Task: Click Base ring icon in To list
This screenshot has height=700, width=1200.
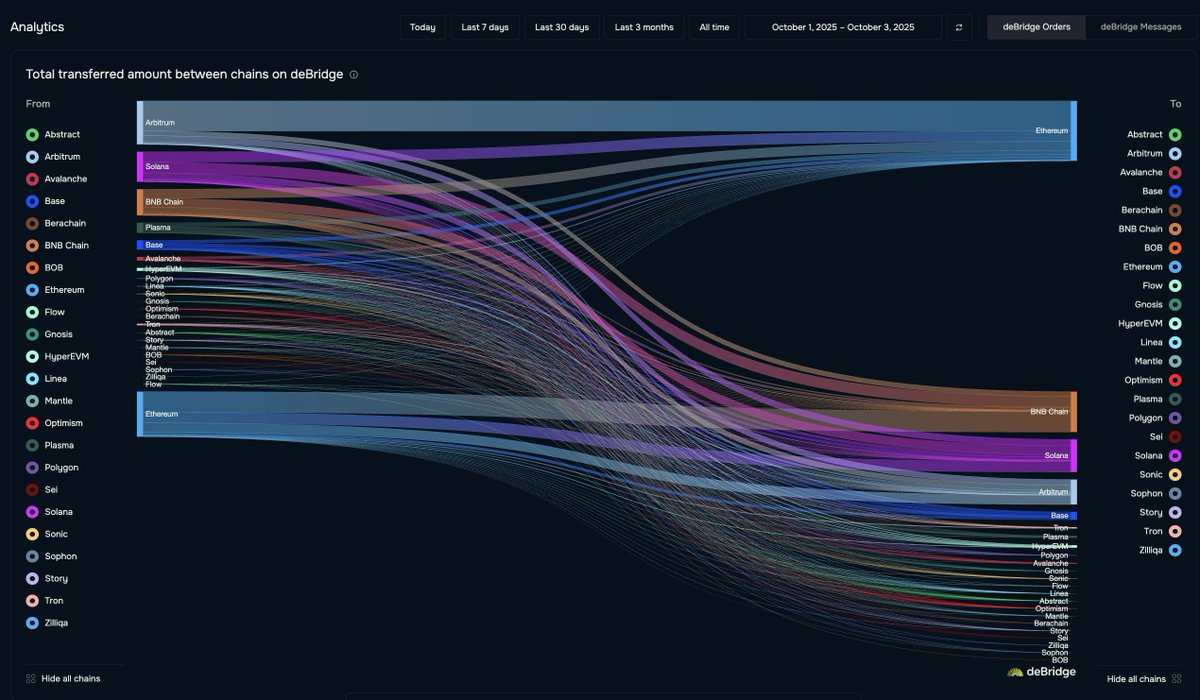Action: click(x=1175, y=191)
